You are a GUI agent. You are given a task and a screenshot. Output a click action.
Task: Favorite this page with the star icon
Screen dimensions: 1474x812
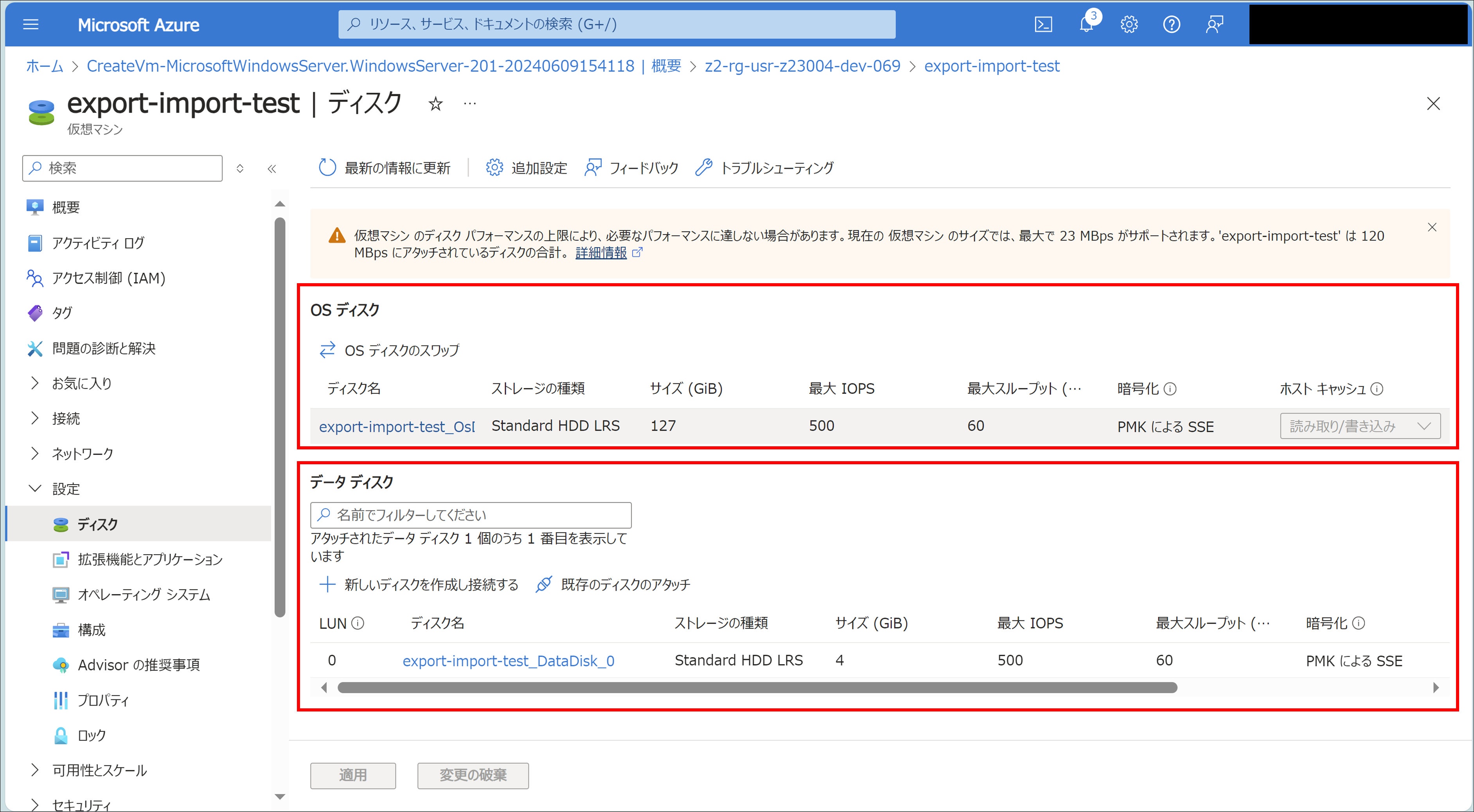click(x=435, y=104)
